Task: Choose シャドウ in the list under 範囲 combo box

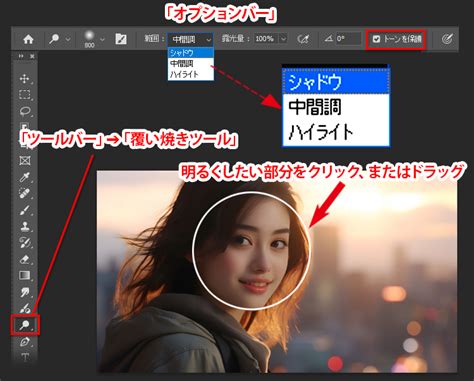Action: tap(191, 53)
